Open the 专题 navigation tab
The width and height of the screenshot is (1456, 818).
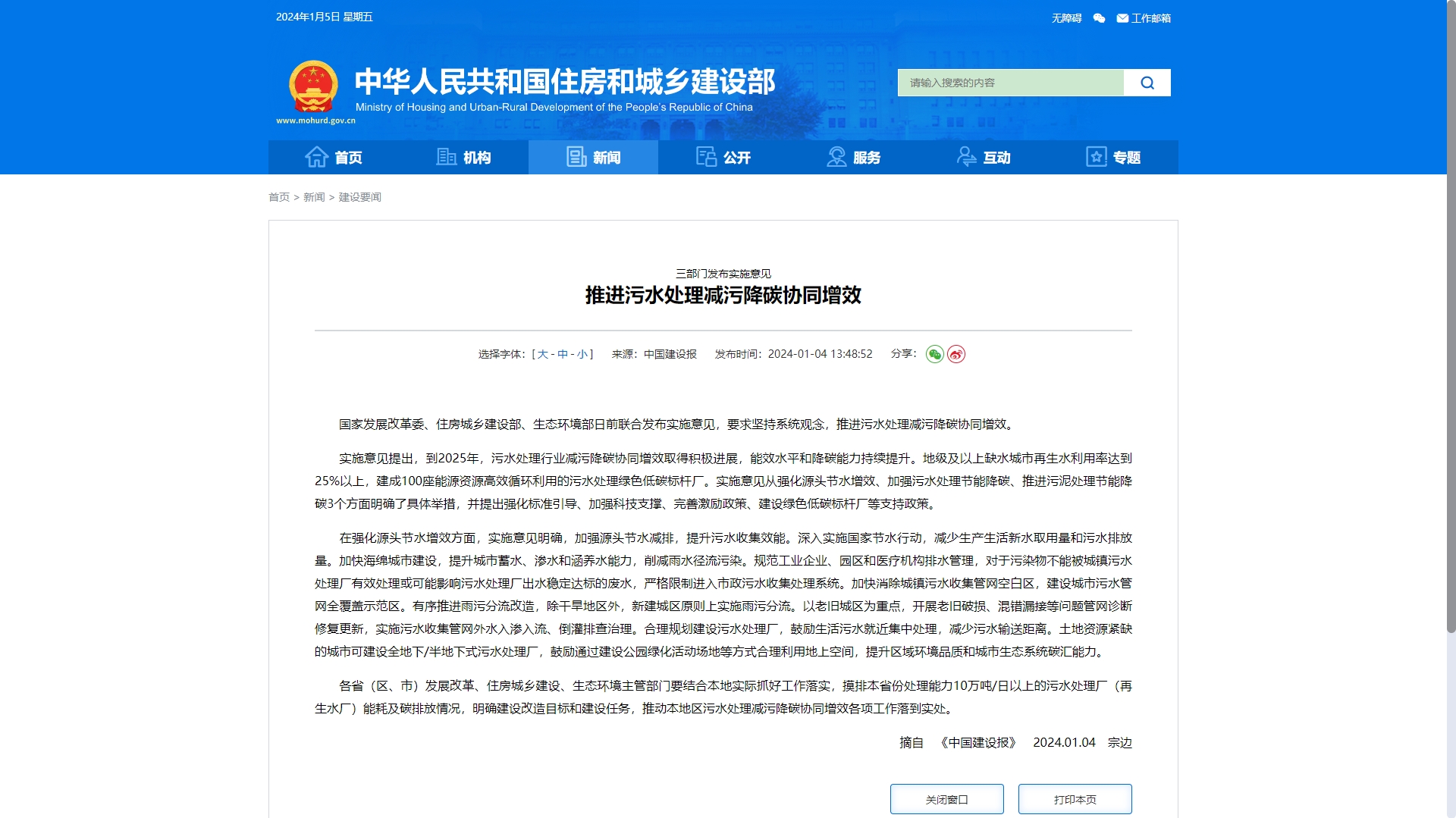[1113, 157]
